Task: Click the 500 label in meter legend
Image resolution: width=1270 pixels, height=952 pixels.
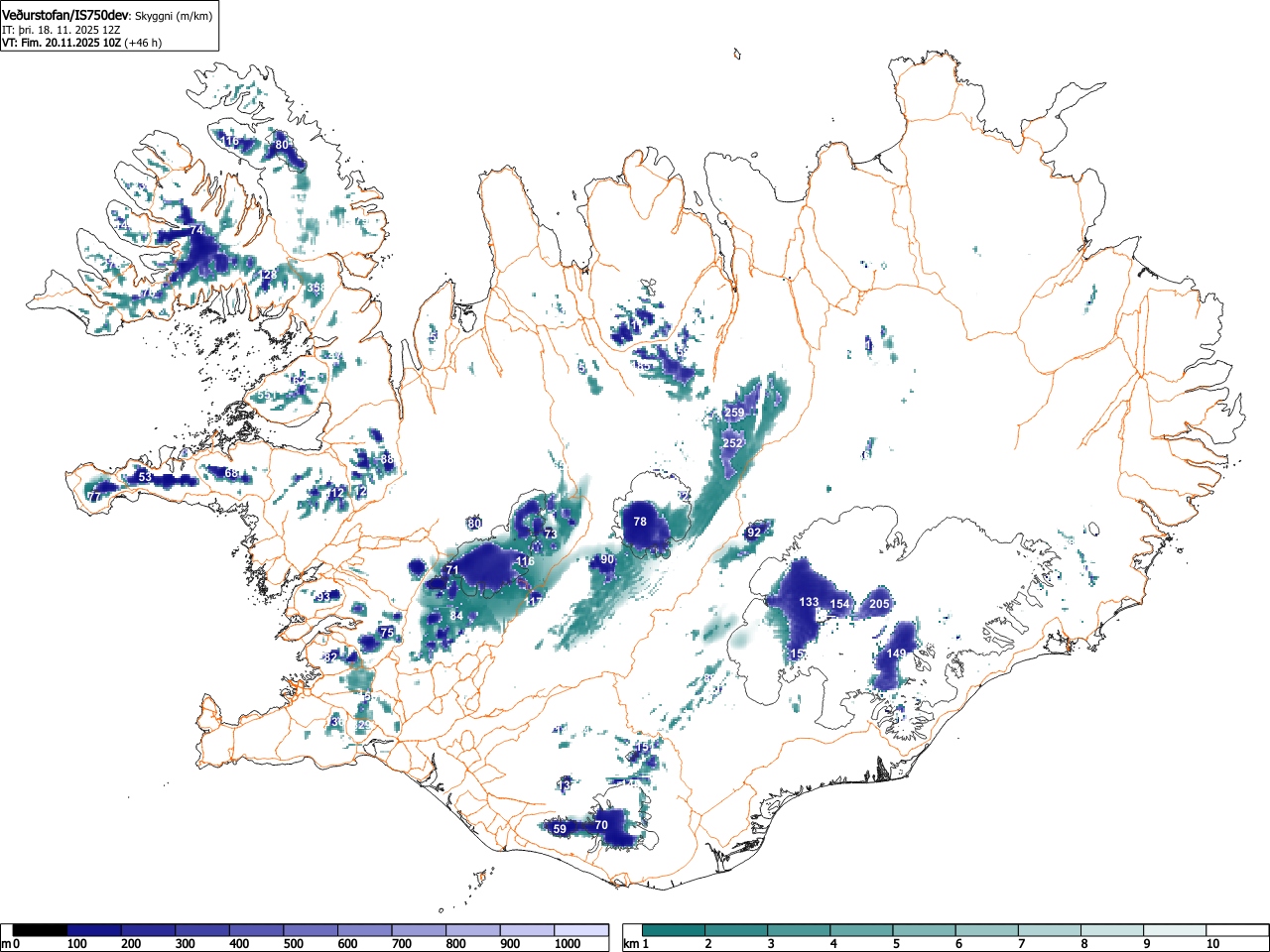Action: point(293,944)
